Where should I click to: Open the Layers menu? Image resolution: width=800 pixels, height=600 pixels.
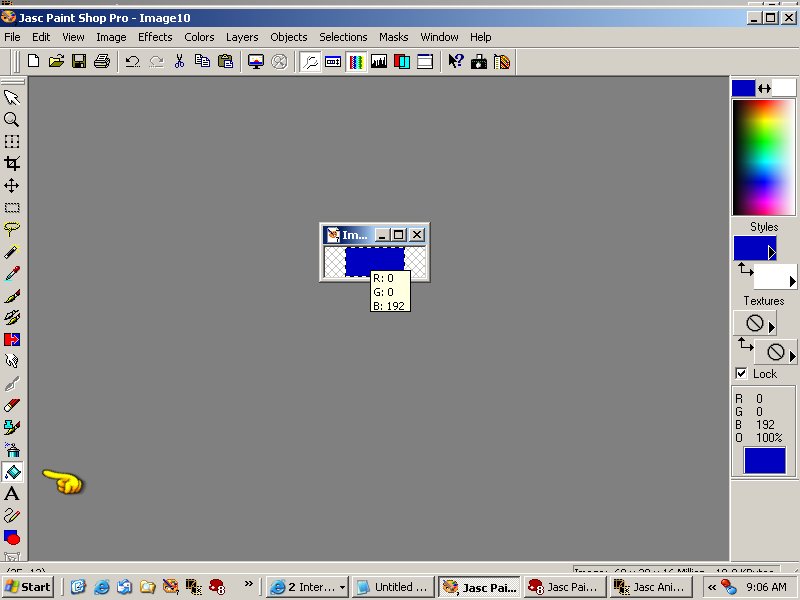(x=242, y=37)
